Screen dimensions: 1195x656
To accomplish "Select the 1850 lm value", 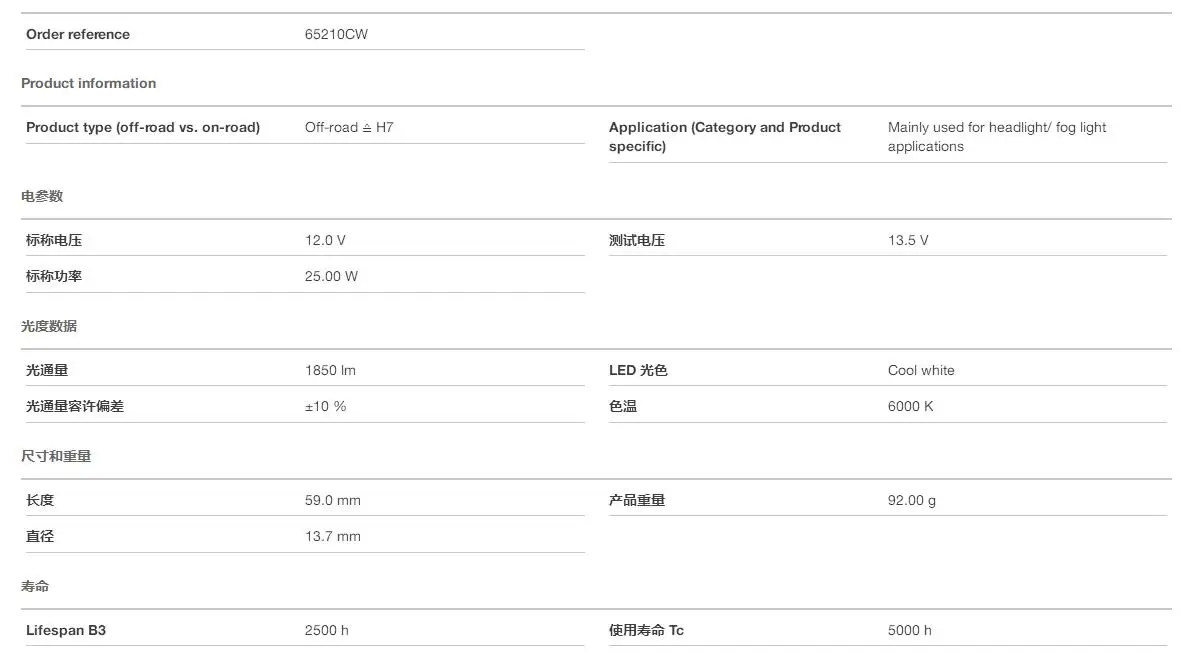I will pyautogui.click(x=330, y=370).
